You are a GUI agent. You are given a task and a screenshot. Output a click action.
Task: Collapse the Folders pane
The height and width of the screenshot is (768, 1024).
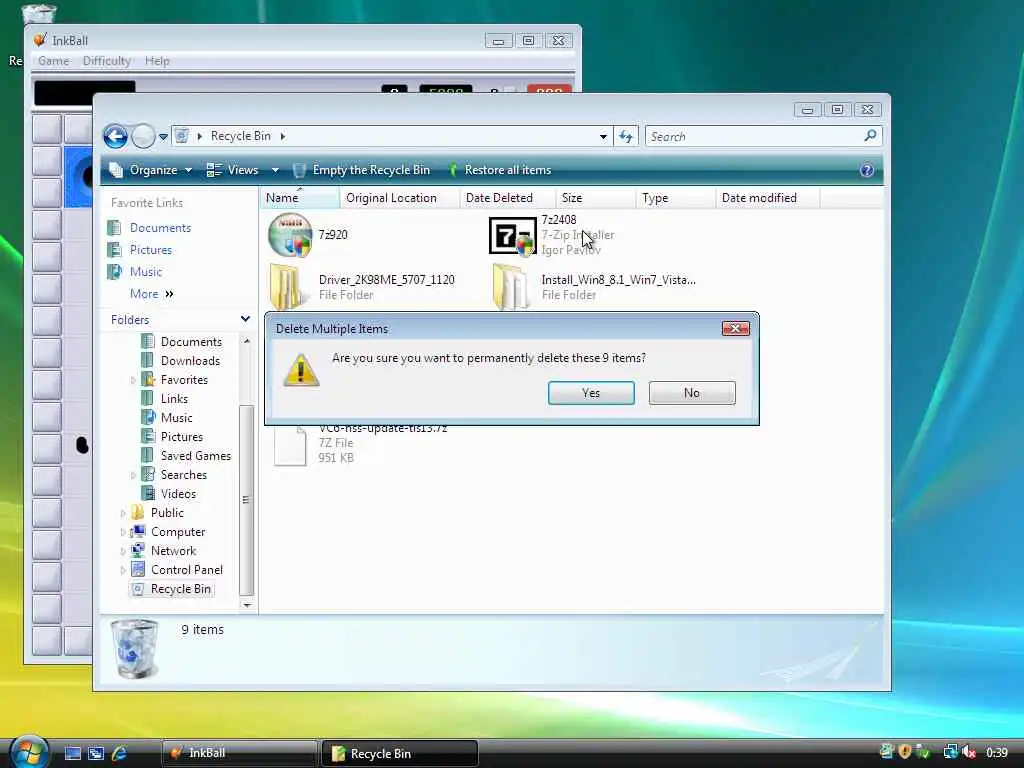(245, 319)
